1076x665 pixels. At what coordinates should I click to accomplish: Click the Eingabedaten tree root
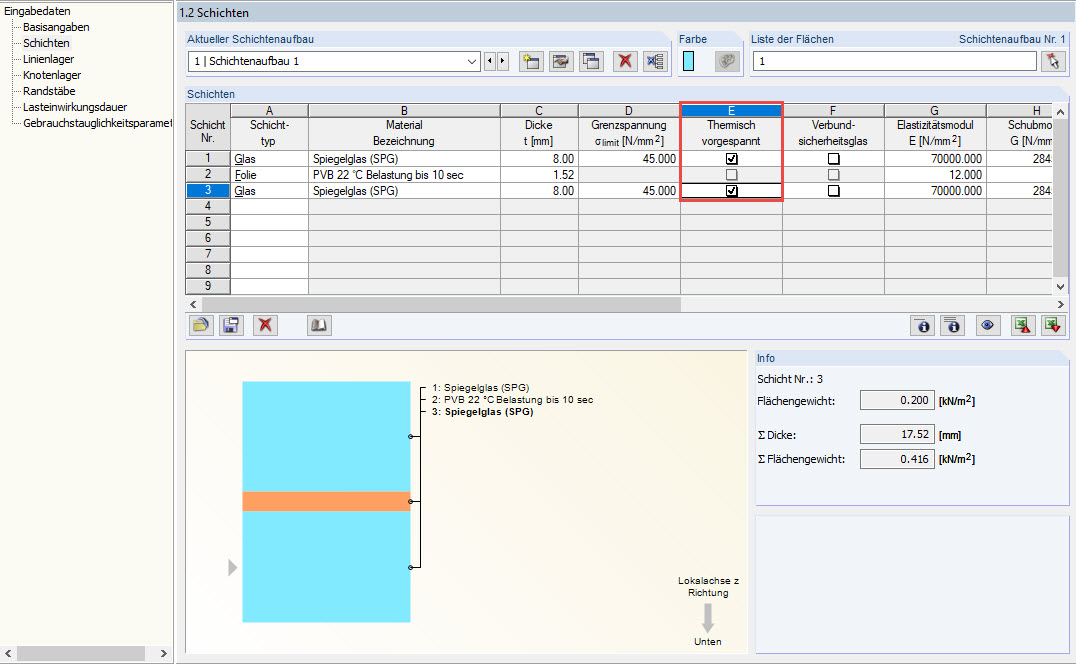tap(37, 11)
